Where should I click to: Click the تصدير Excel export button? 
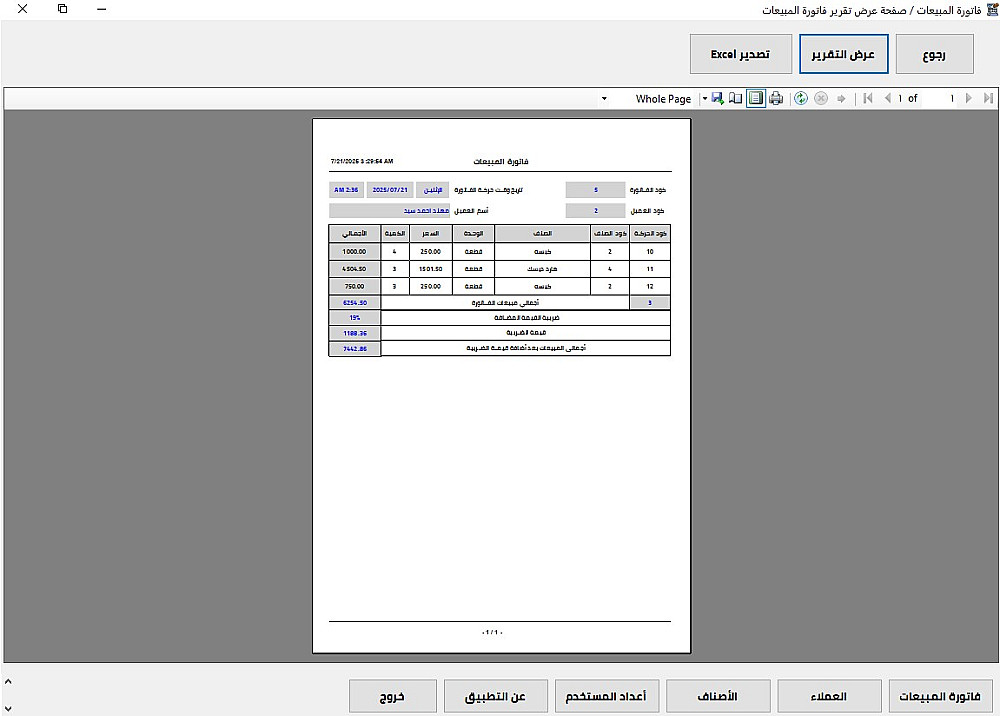(x=740, y=54)
